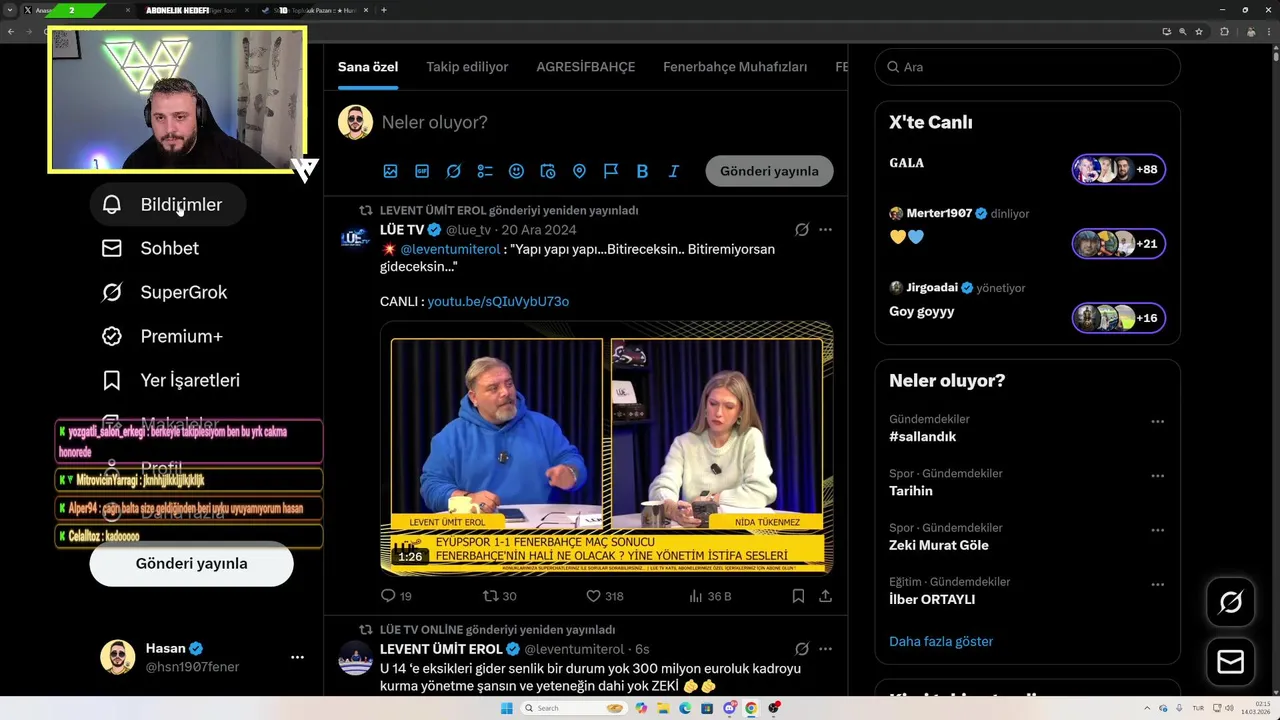Open İlber ORTAYLI trending topic

click(x=932, y=599)
